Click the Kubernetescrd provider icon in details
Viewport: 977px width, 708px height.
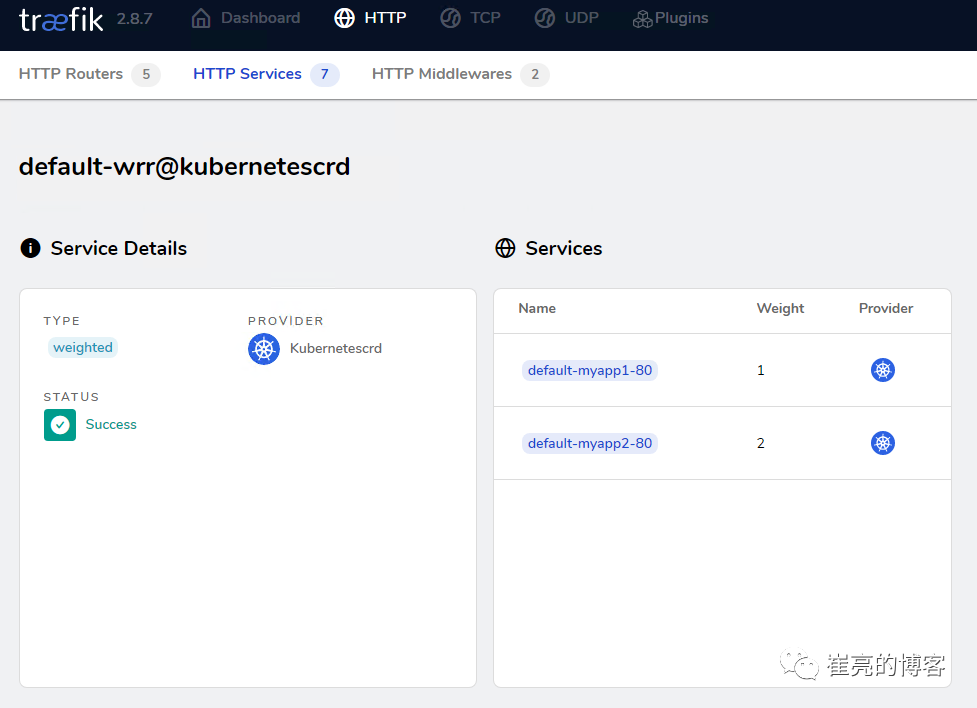click(x=264, y=349)
